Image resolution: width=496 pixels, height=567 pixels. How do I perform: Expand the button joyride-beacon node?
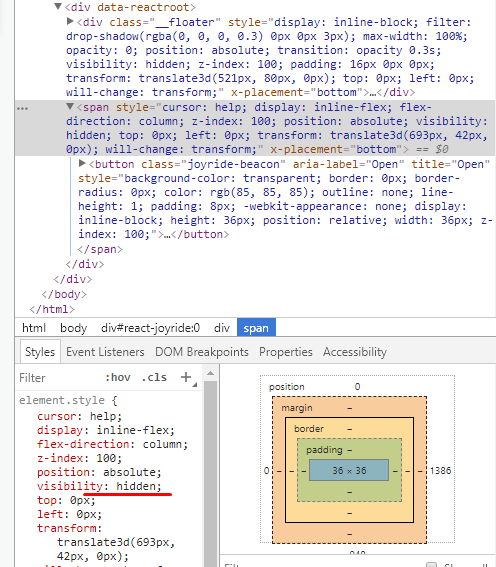[x=82, y=163]
